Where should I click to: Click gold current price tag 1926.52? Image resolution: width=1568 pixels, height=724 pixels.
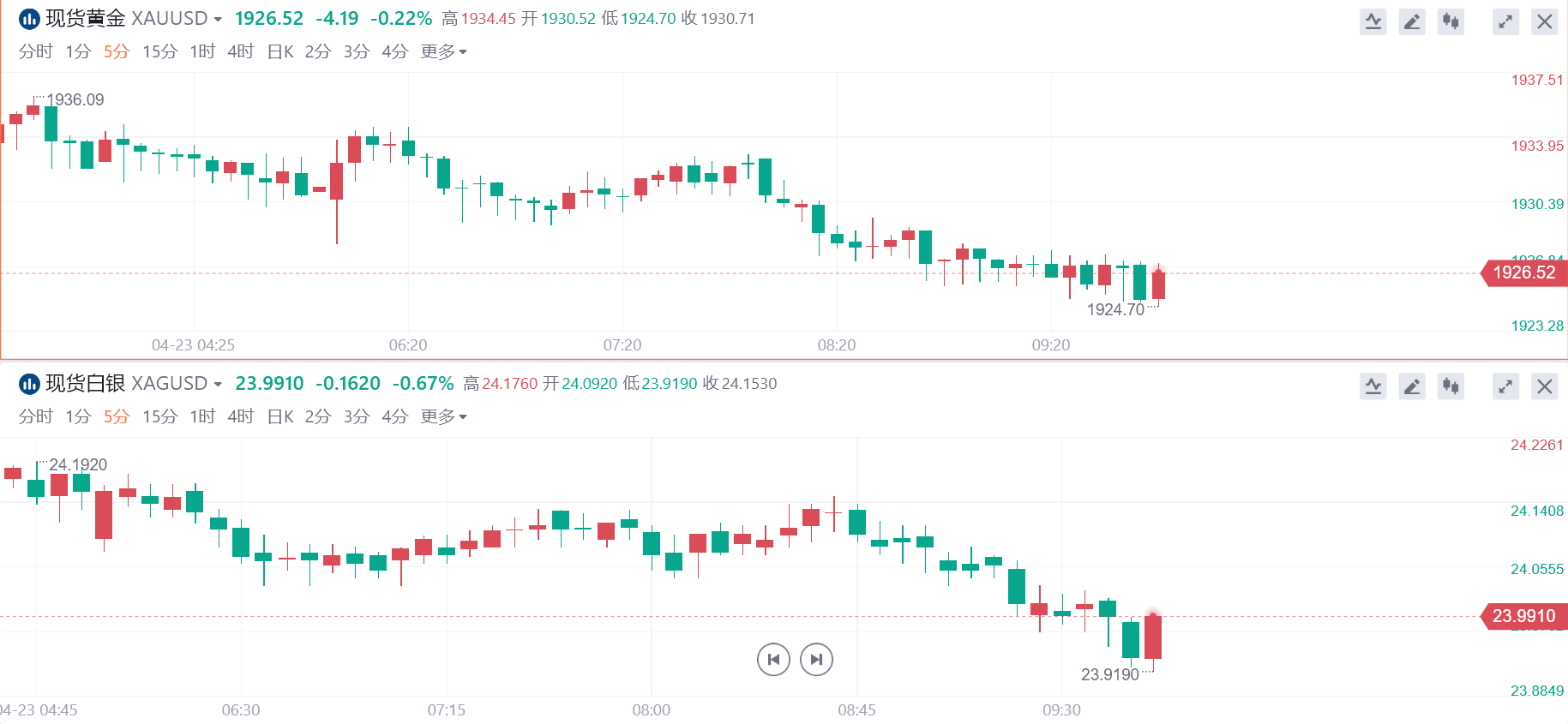[x=1523, y=273]
